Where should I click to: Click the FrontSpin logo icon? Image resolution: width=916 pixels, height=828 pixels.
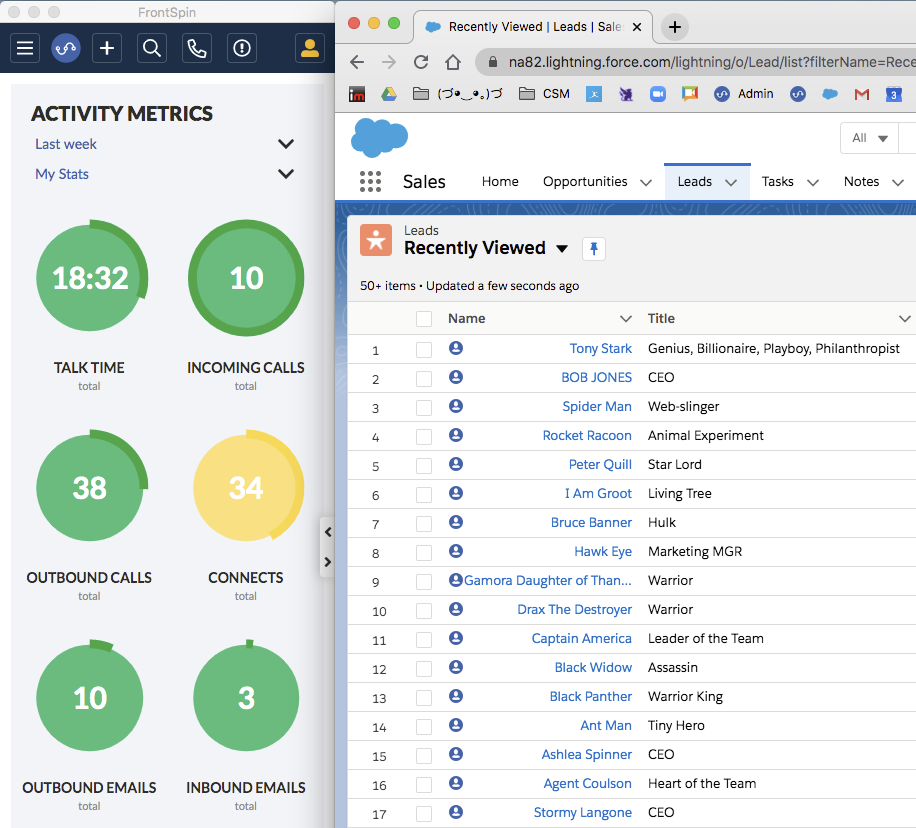coord(65,48)
